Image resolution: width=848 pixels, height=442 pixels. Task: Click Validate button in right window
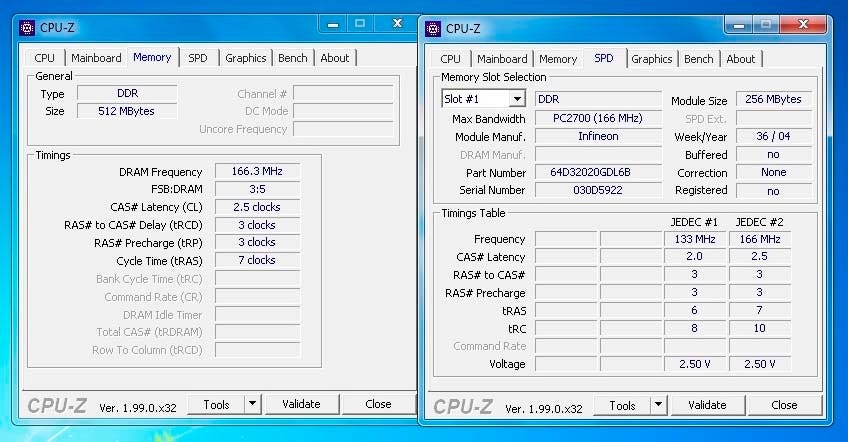point(707,405)
